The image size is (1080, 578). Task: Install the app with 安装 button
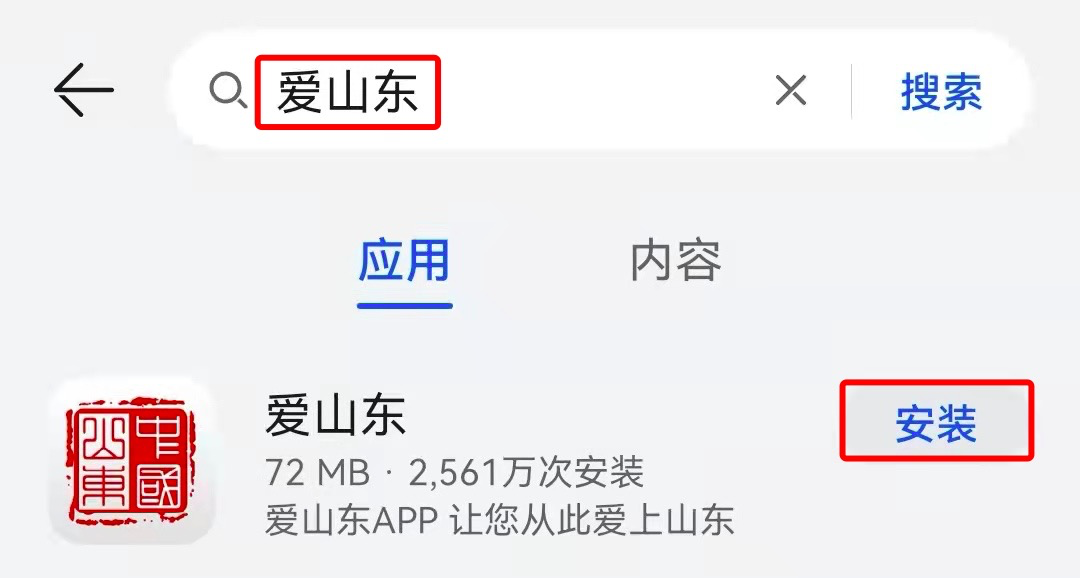[937, 421]
